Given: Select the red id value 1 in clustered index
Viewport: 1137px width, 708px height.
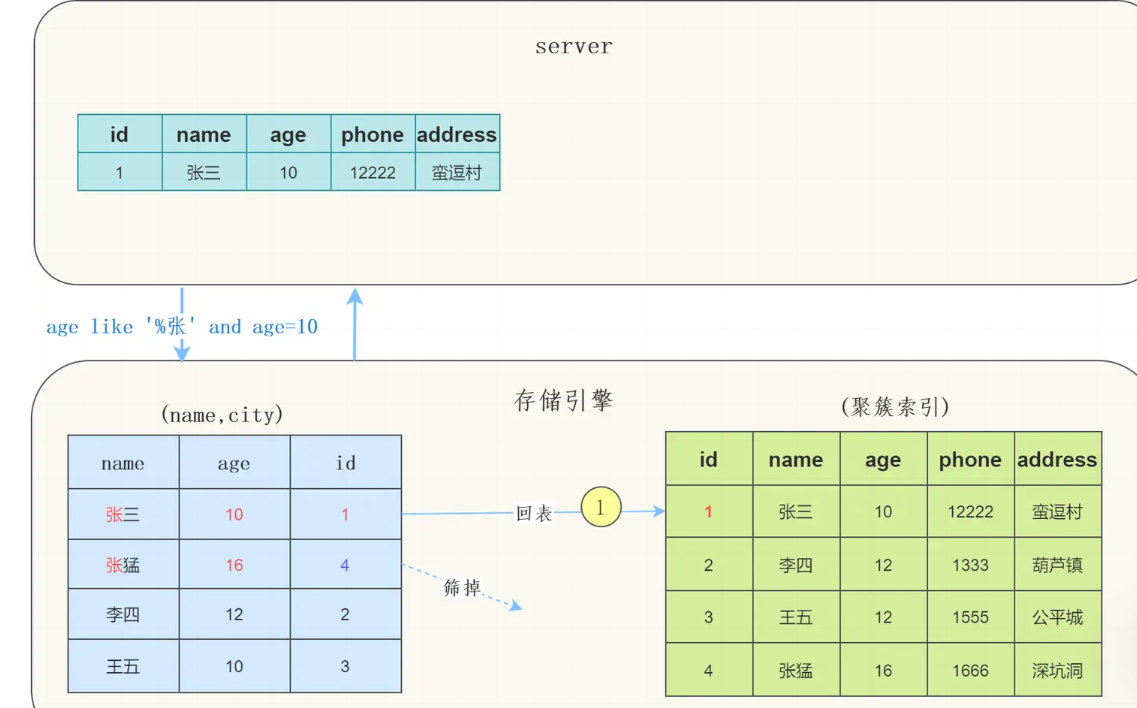Looking at the screenshot, I should point(707,511).
